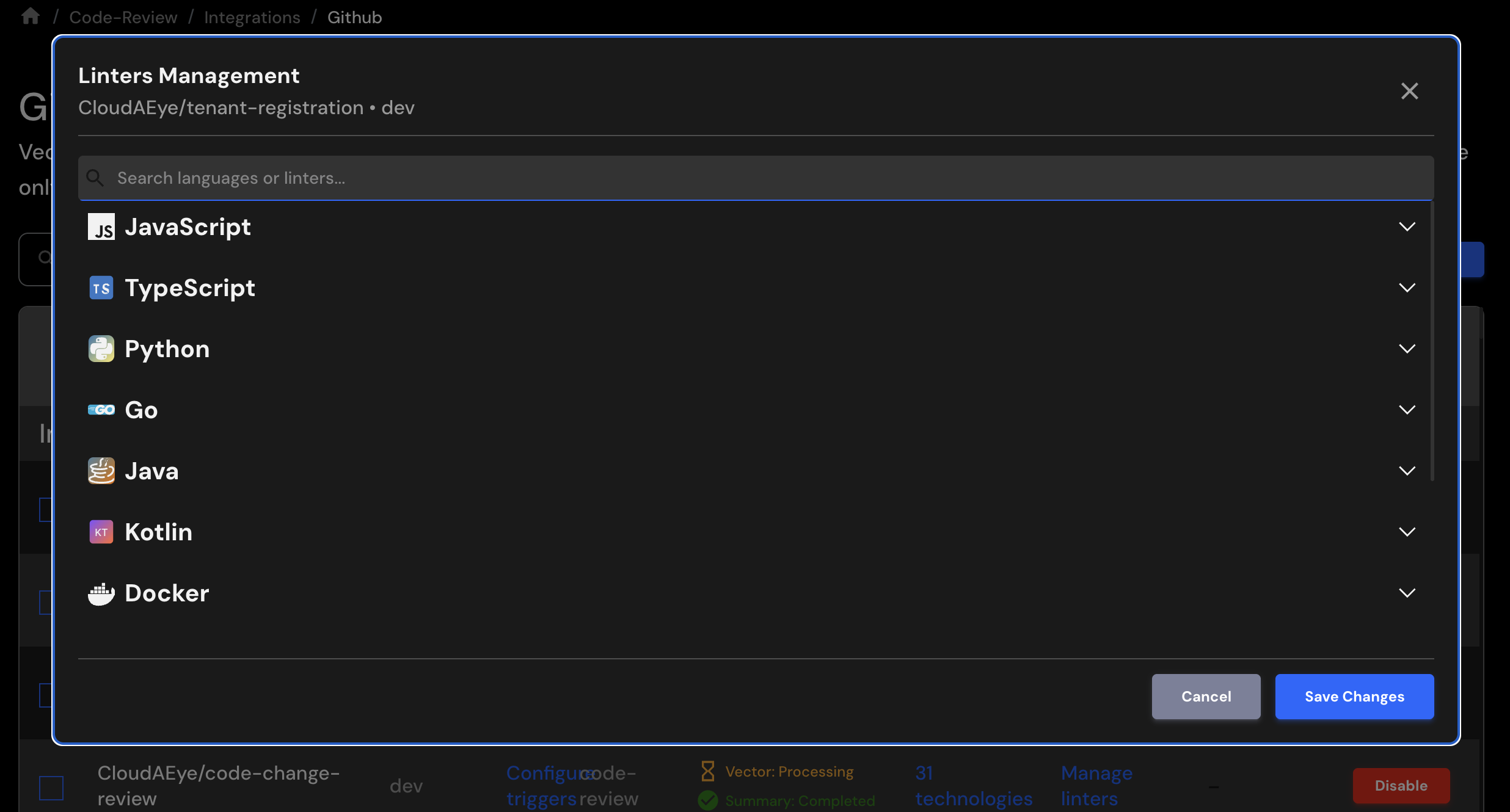Open the Integrations breadcrumb page
The width and height of the screenshot is (1510, 812).
252,16
